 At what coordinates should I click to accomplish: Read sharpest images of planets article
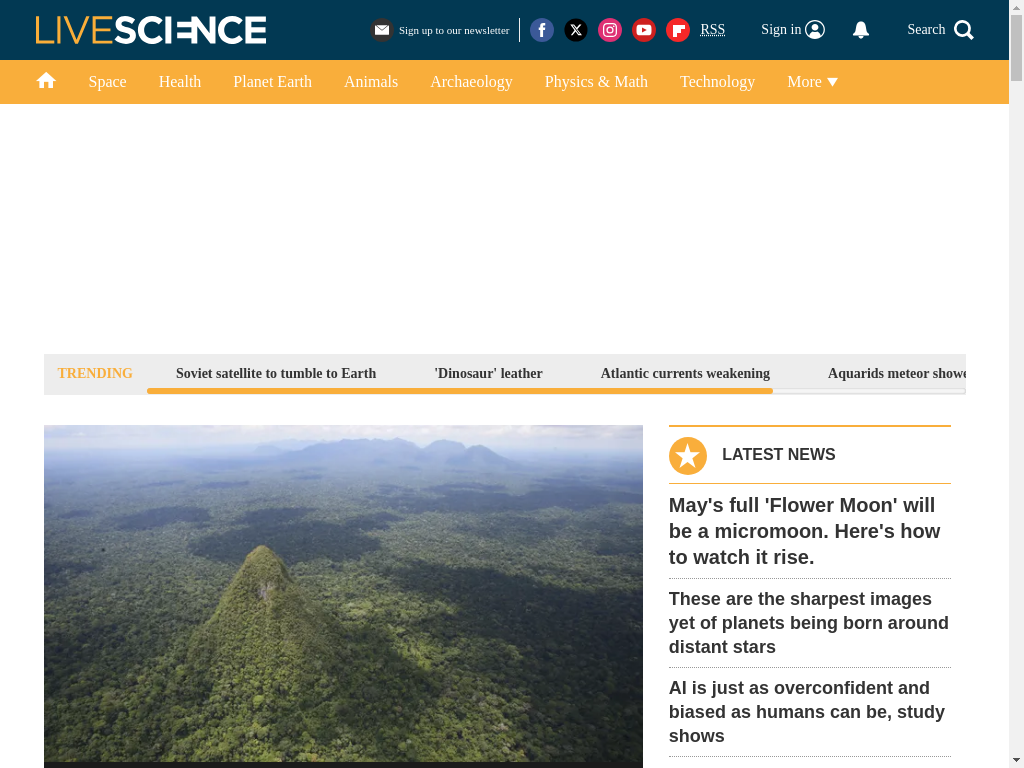(x=808, y=623)
